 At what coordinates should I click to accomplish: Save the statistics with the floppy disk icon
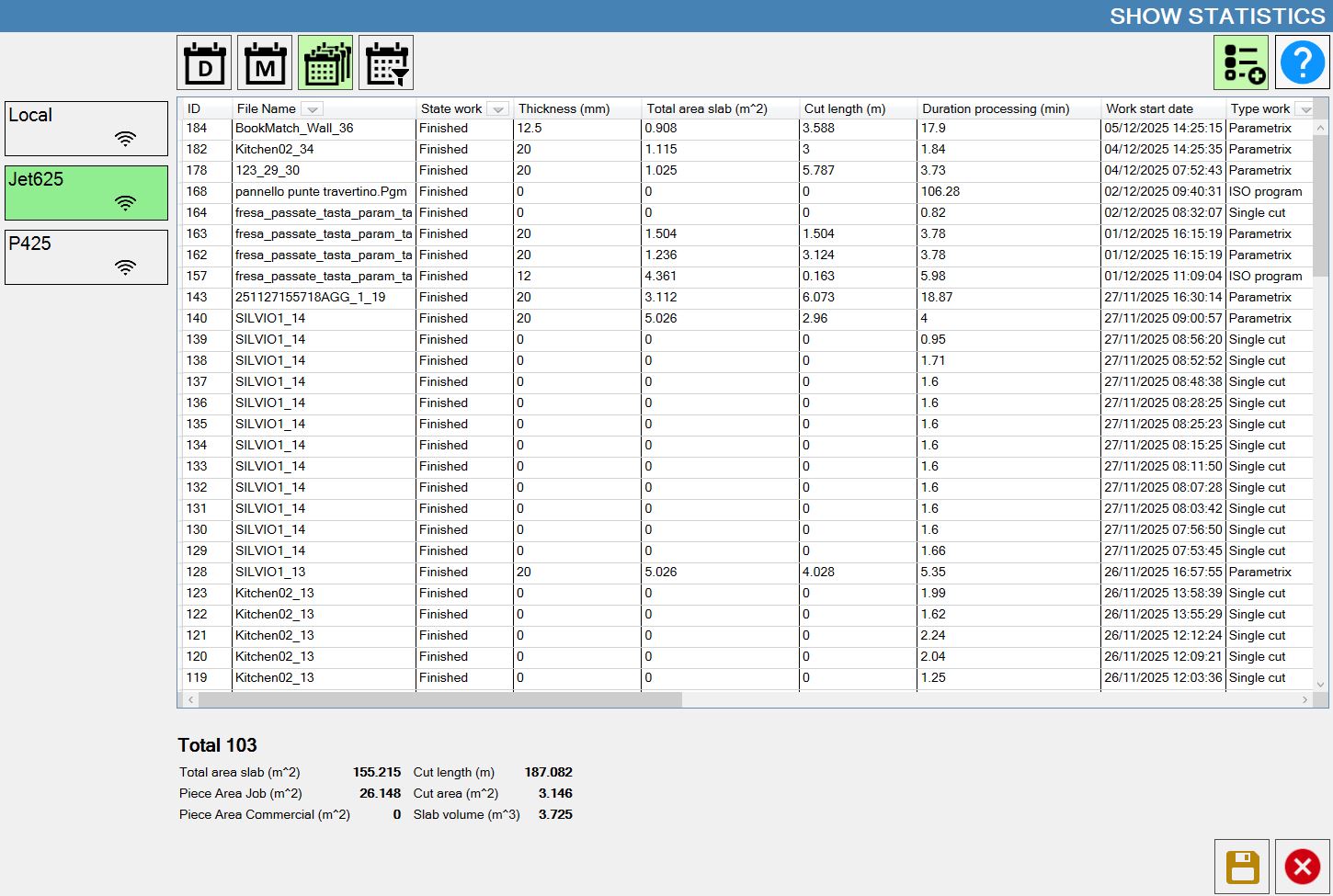click(1242, 867)
